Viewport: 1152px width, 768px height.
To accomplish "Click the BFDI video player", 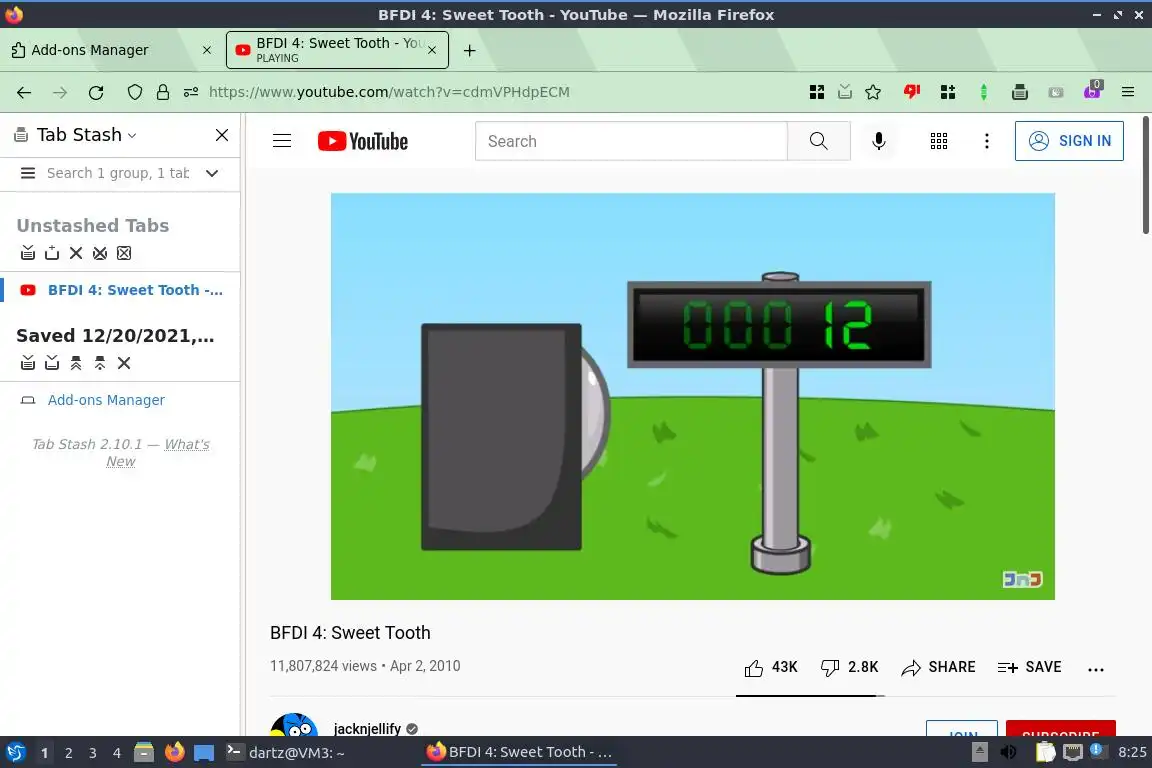I will pyautogui.click(x=693, y=396).
